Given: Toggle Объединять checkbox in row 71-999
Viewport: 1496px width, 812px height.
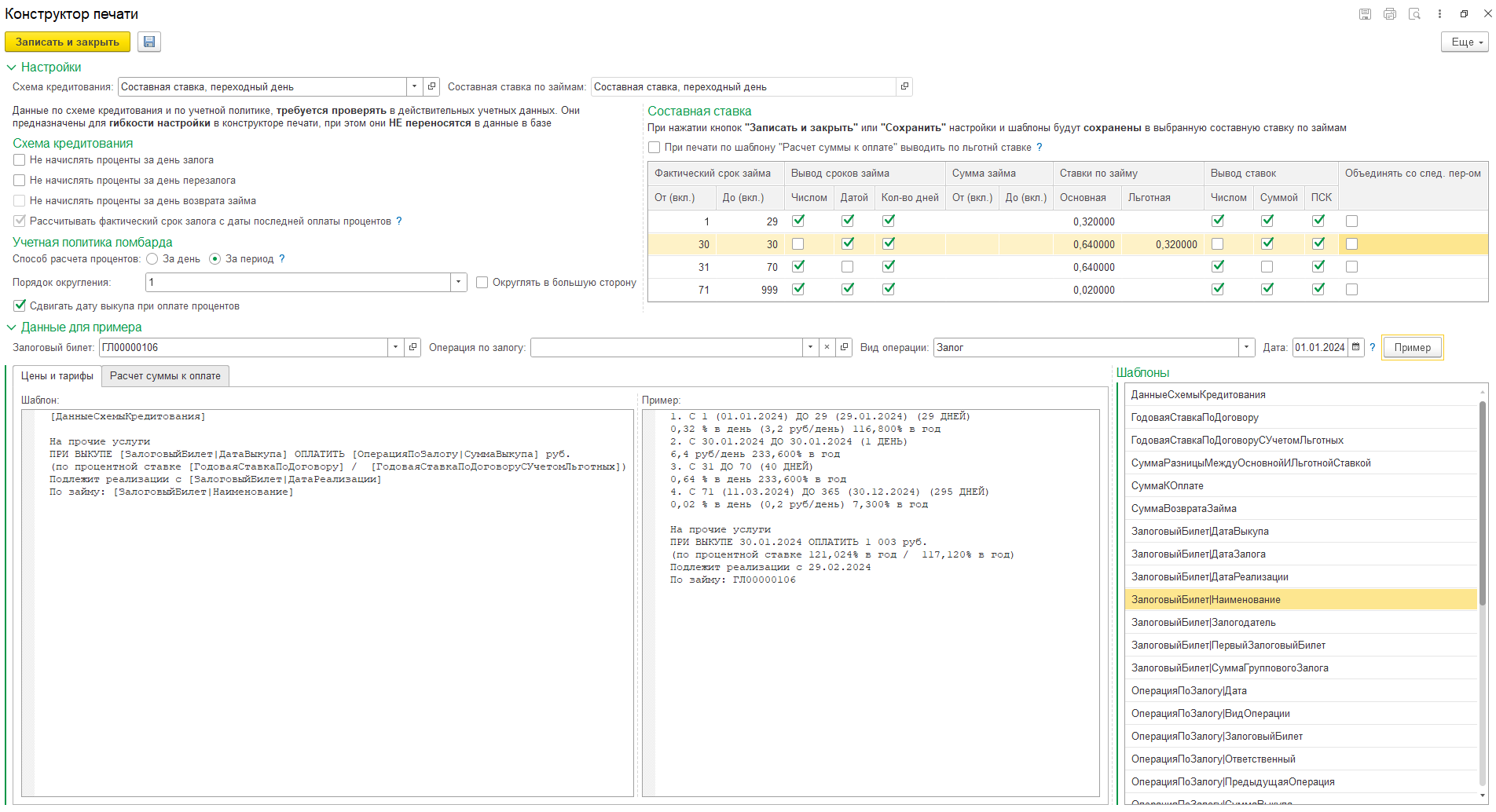Looking at the screenshot, I should tap(1351, 290).
